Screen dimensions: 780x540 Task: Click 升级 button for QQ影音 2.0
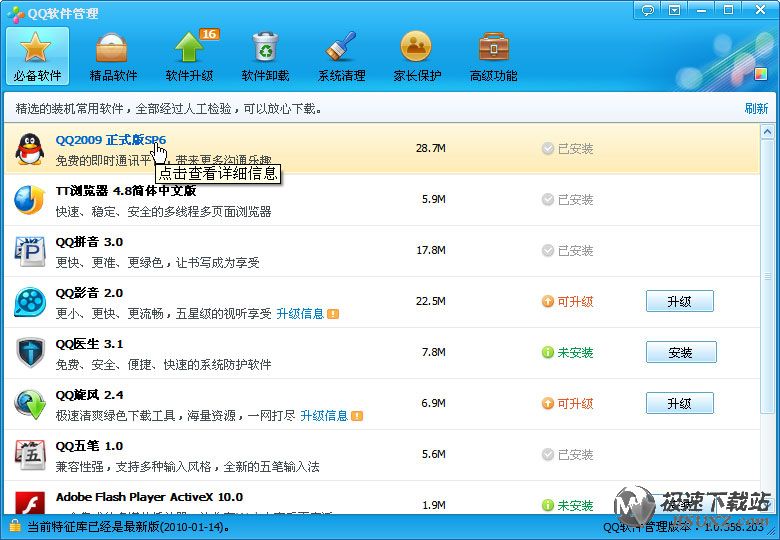point(680,301)
